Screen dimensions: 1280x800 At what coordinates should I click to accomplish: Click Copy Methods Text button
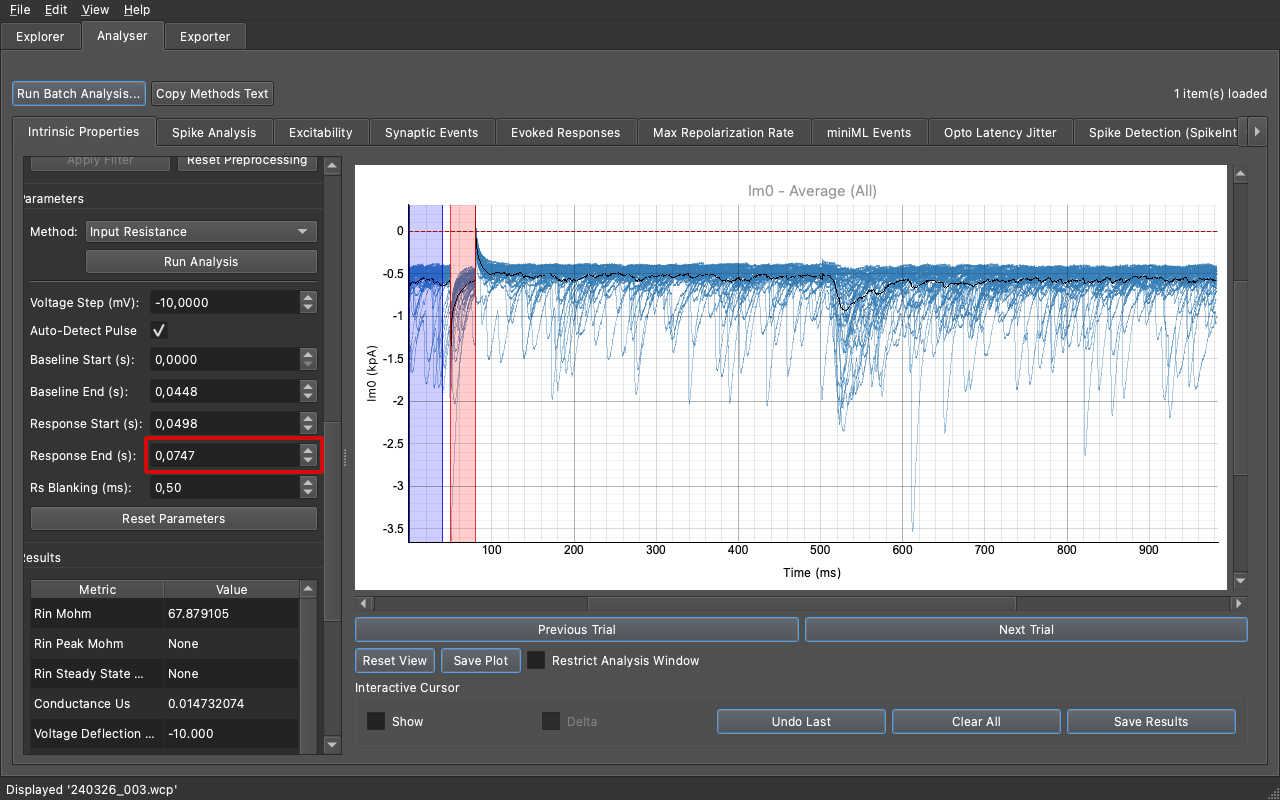click(212, 94)
